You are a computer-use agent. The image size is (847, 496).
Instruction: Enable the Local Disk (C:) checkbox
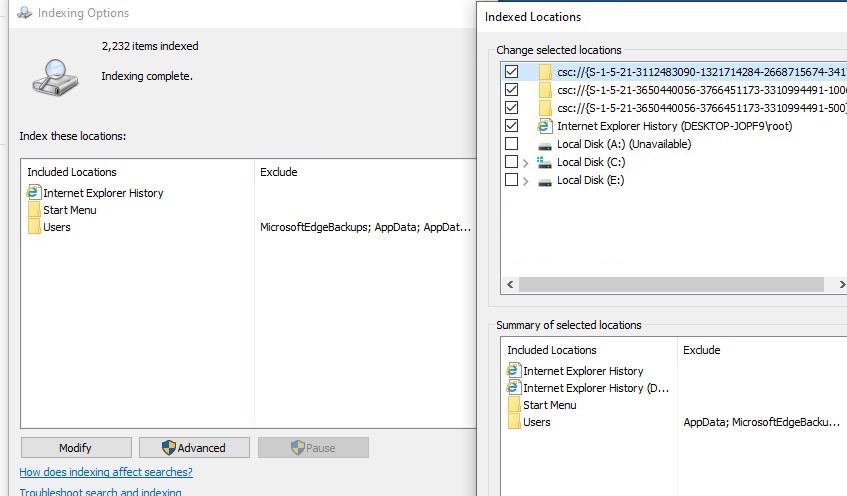pyautogui.click(x=512, y=162)
